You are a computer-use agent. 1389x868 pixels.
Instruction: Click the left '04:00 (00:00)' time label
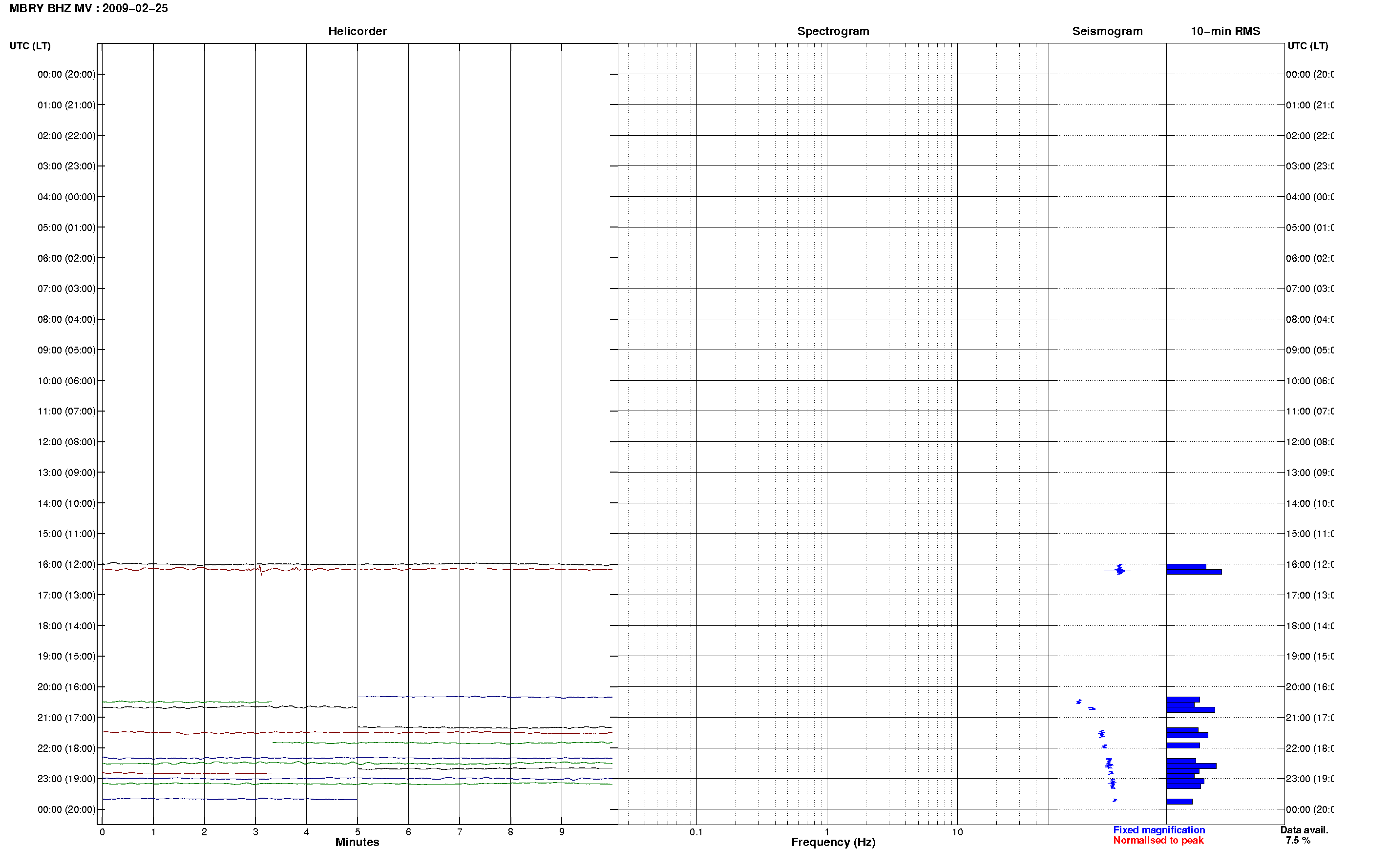[66, 196]
